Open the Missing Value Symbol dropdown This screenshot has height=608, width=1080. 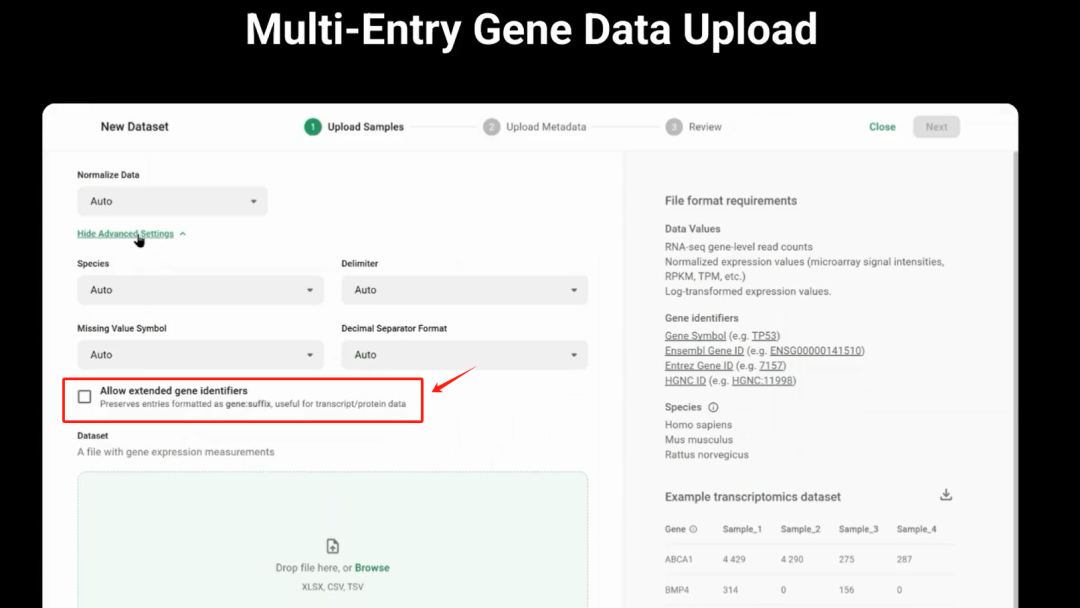click(x=200, y=355)
